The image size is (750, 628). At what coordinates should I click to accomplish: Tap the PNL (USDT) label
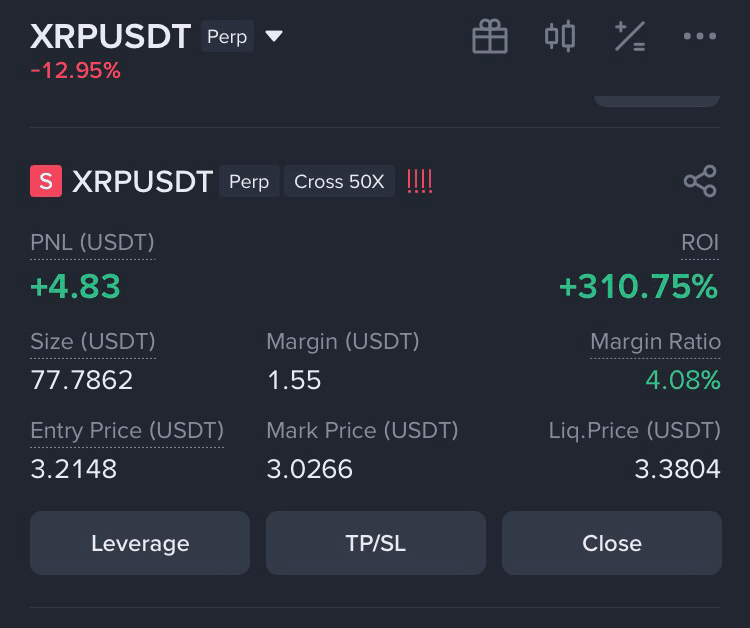(x=92, y=242)
